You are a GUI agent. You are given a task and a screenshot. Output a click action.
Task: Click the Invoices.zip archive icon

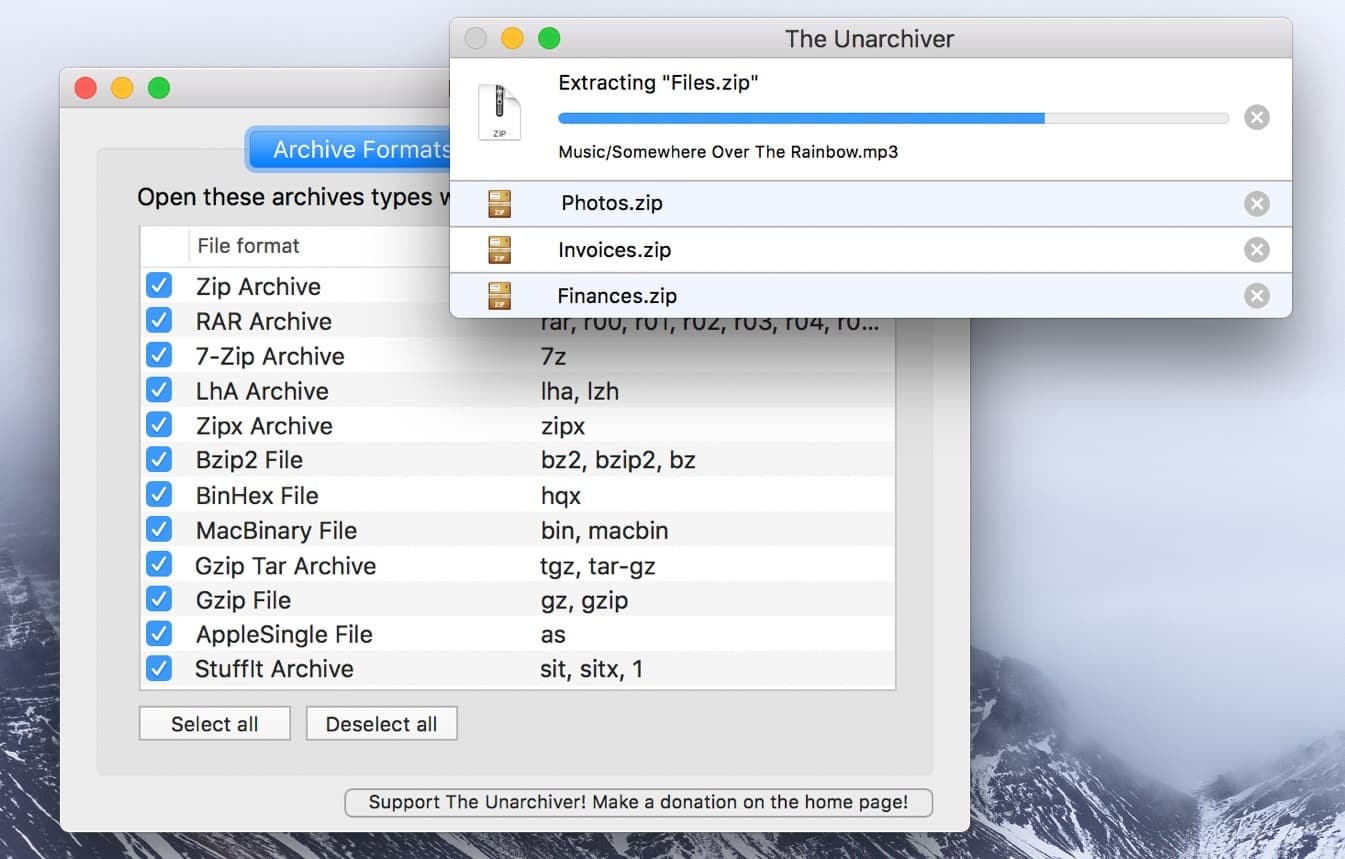click(x=499, y=250)
